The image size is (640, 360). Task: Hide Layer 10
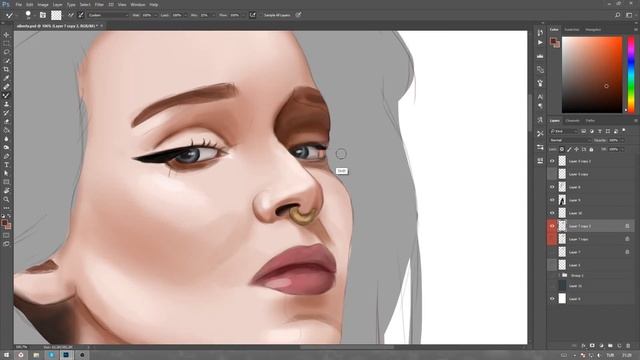552,213
